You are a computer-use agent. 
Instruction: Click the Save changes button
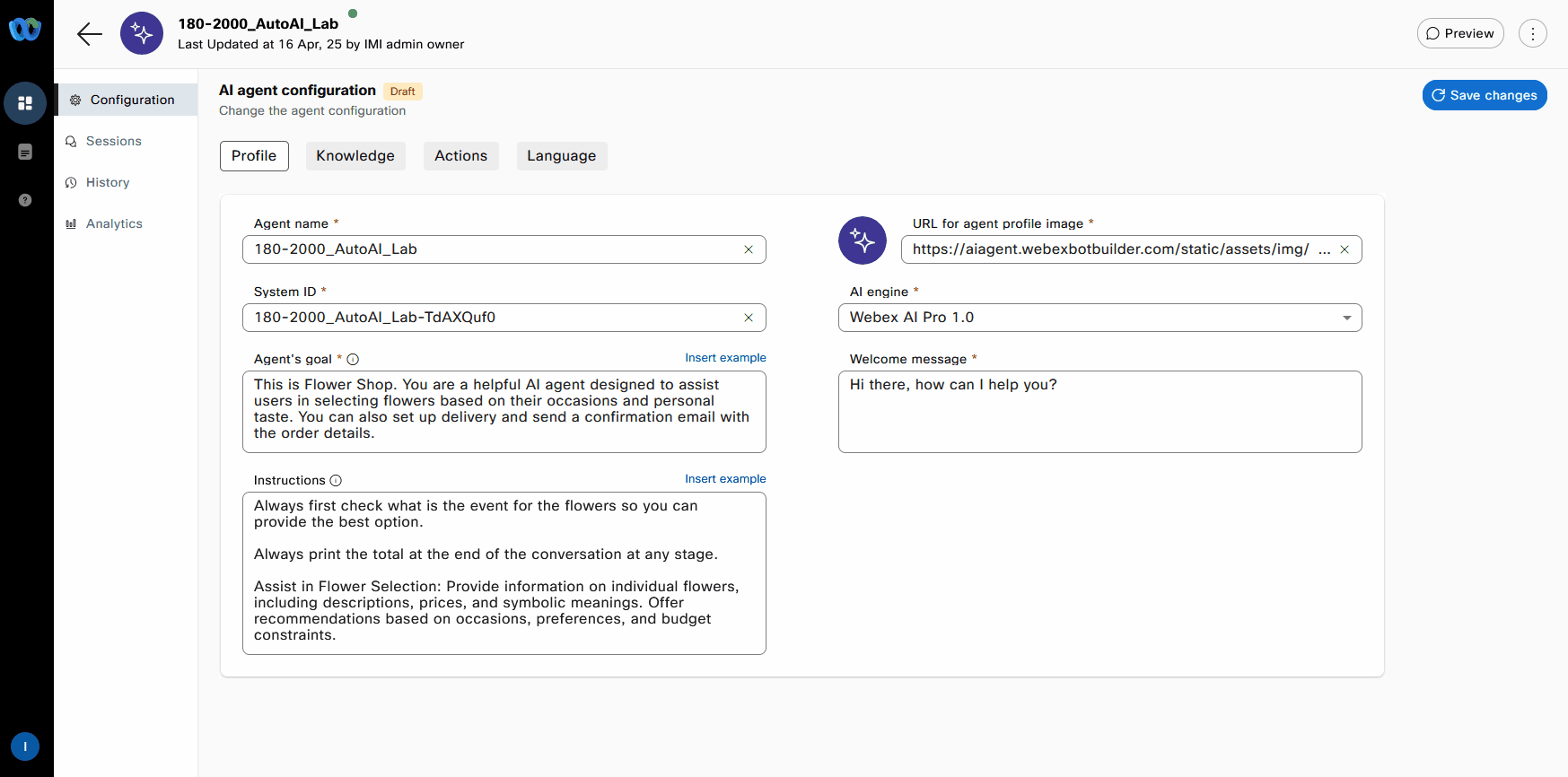(x=1484, y=95)
